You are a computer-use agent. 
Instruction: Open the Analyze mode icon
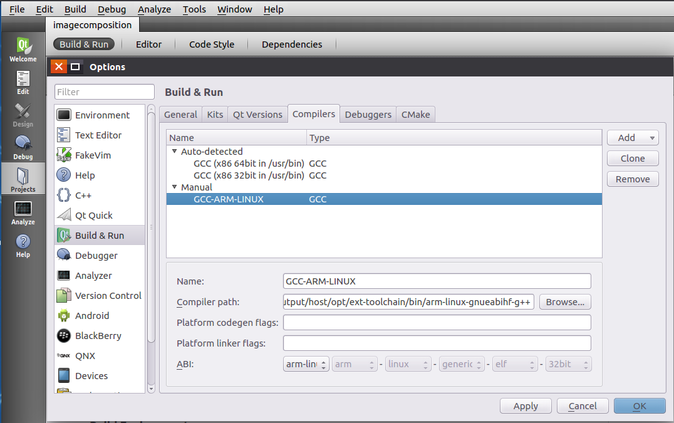[22, 212]
